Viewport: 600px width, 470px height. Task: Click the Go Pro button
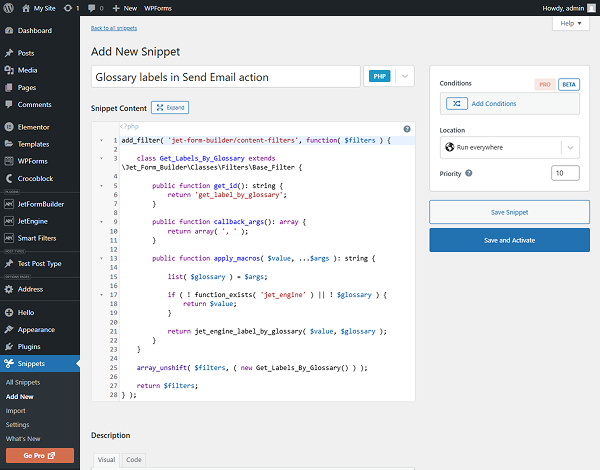(40, 455)
